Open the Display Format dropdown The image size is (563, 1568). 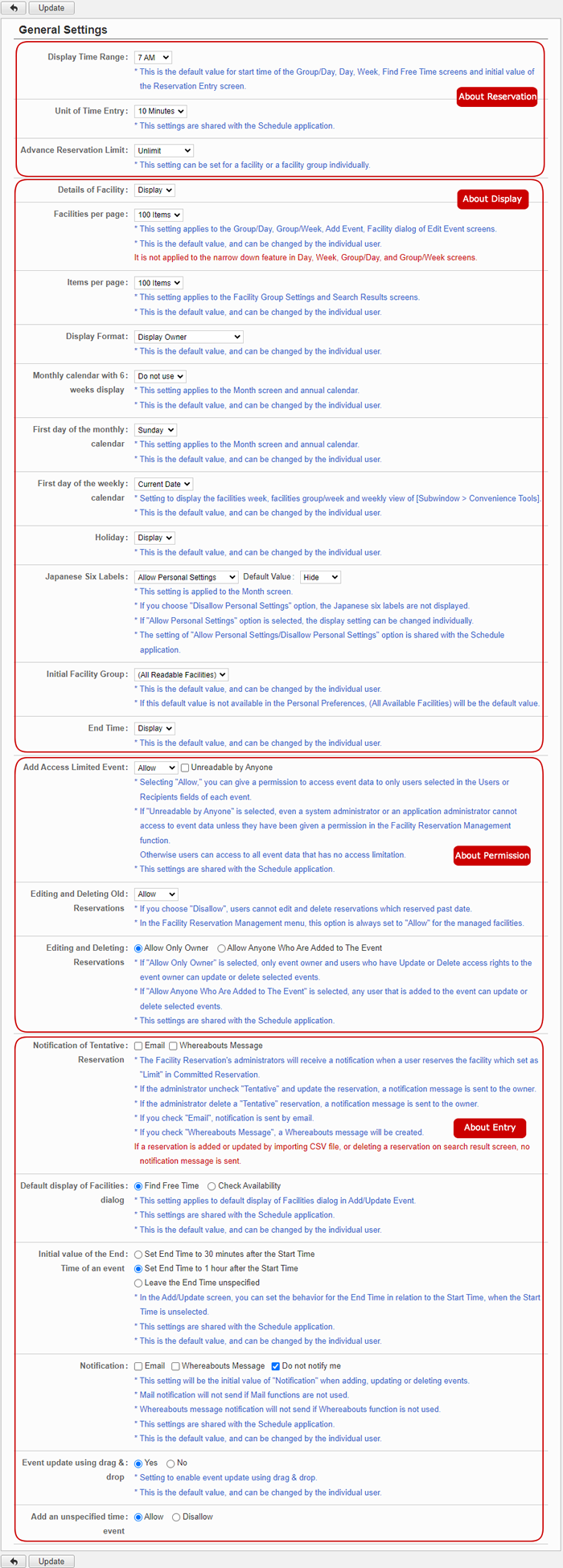(x=188, y=337)
